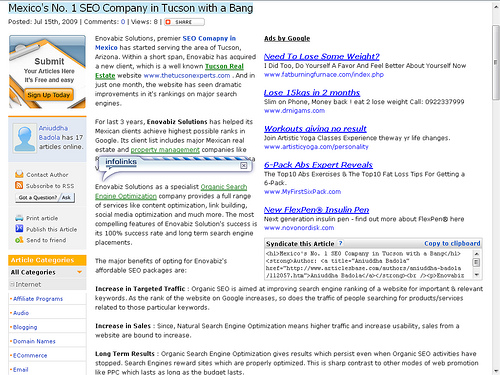Open Need To Lose Some Weight ad
The height and width of the screenshot is (375, 500).
coord(322,56)
